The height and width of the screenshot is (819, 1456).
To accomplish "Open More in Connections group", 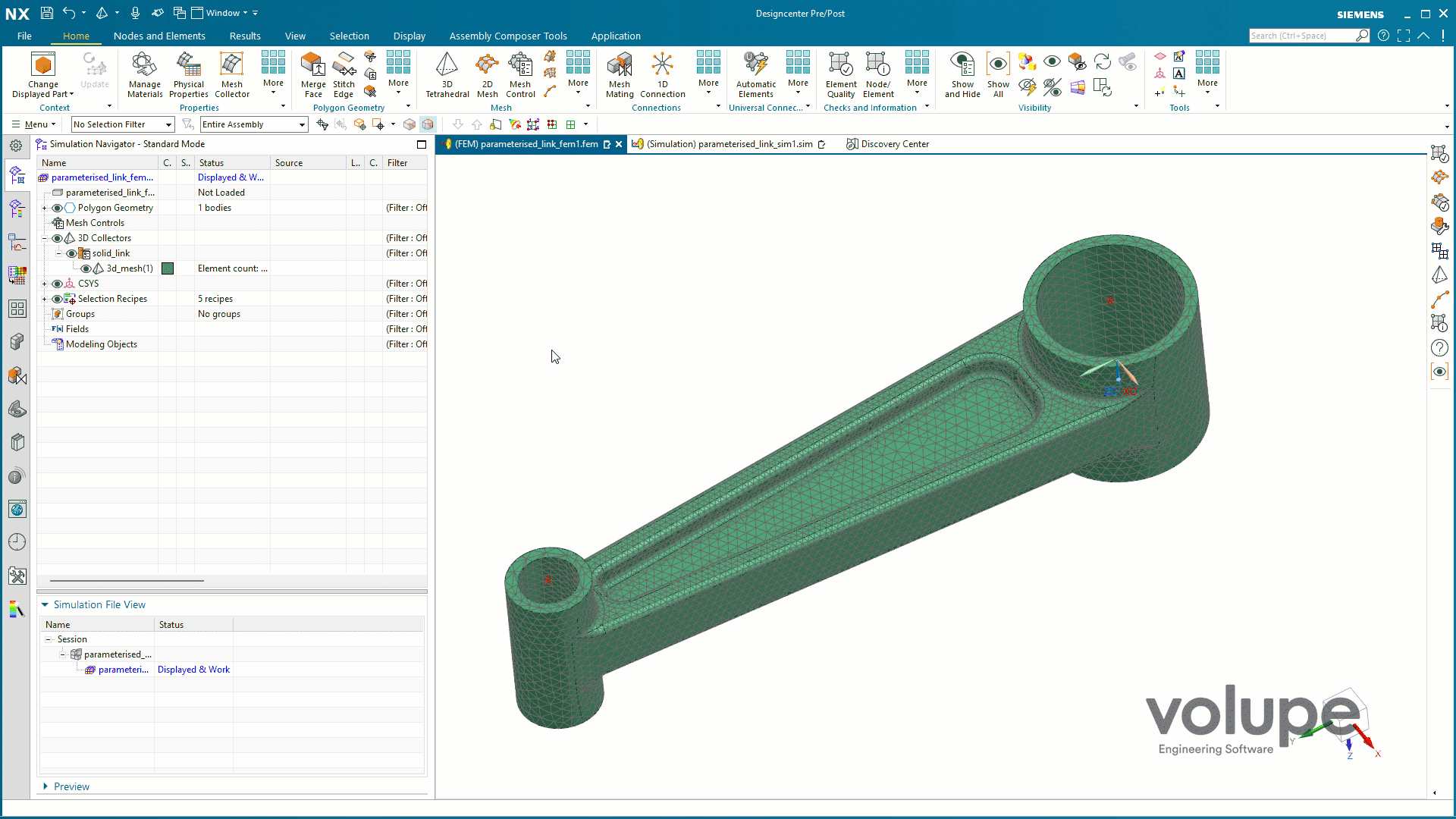I will click(708, 74).
